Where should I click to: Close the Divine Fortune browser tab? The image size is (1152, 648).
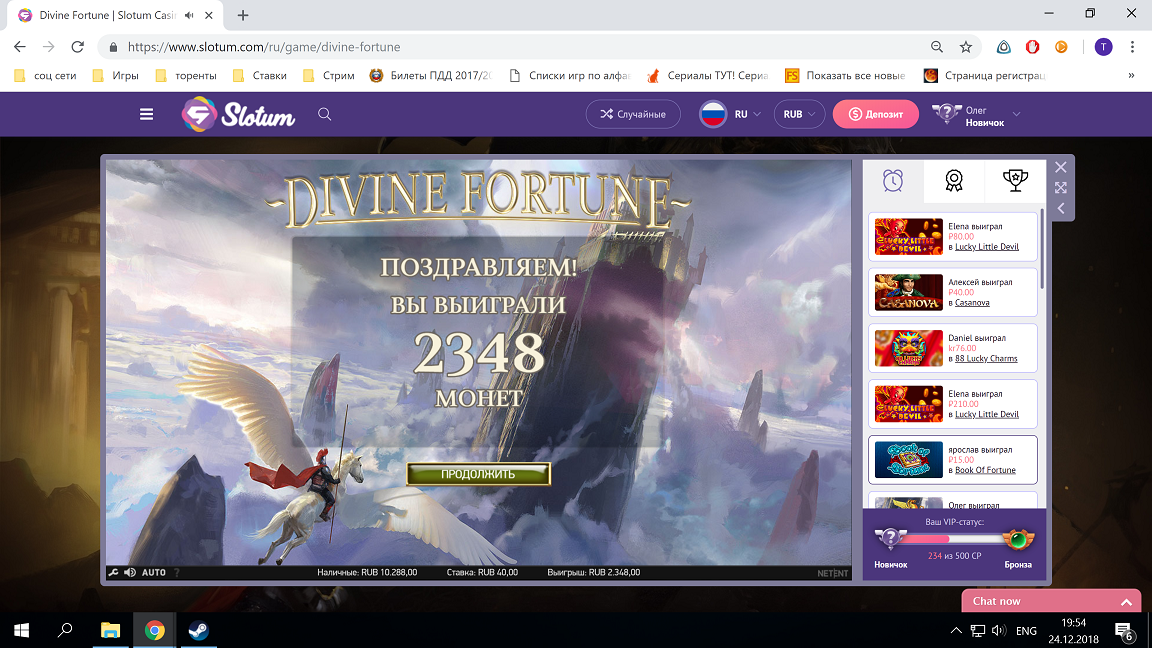(x=209, y=15)
